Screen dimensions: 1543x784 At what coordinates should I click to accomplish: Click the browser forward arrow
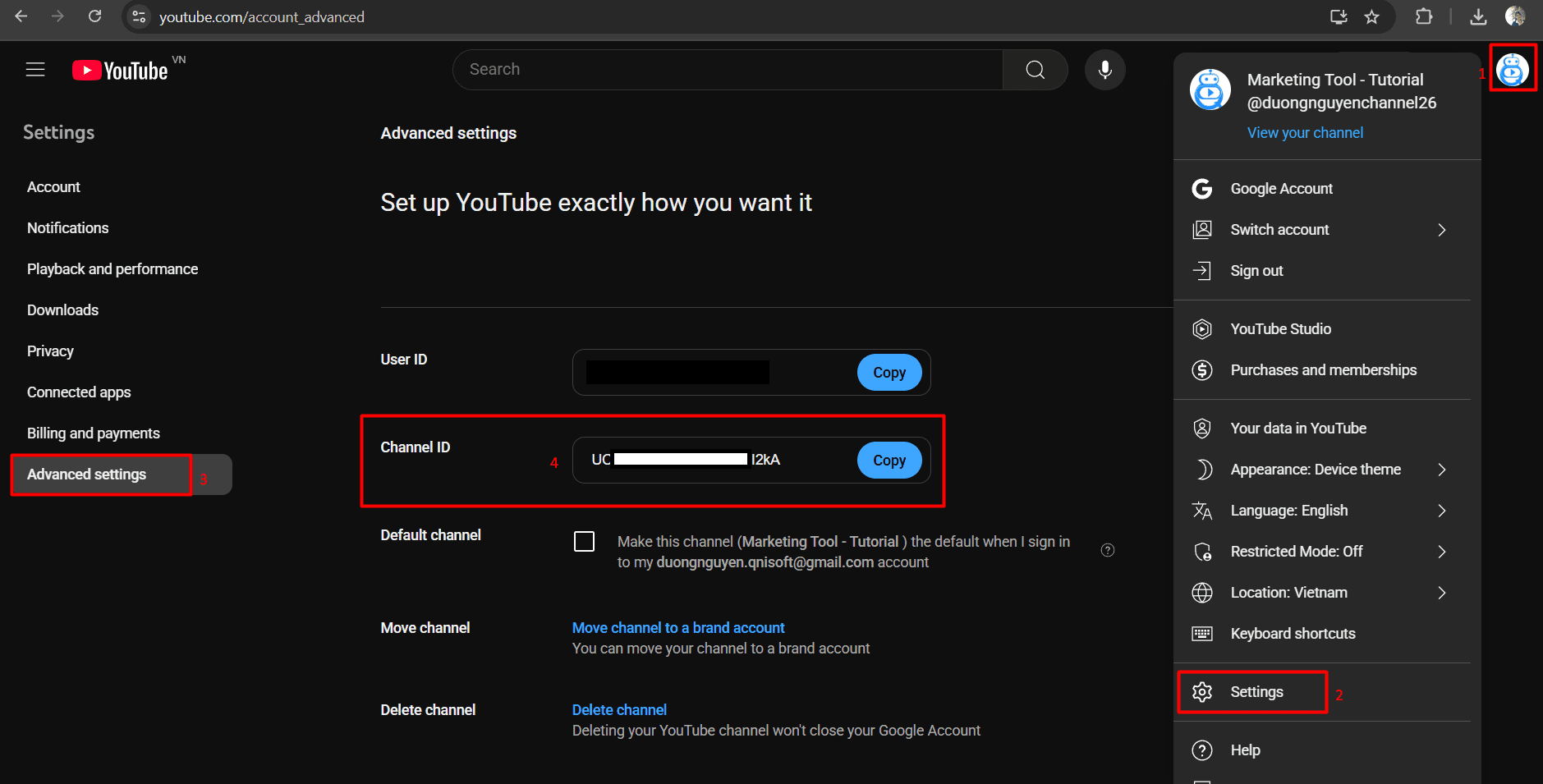coord(57,16)
